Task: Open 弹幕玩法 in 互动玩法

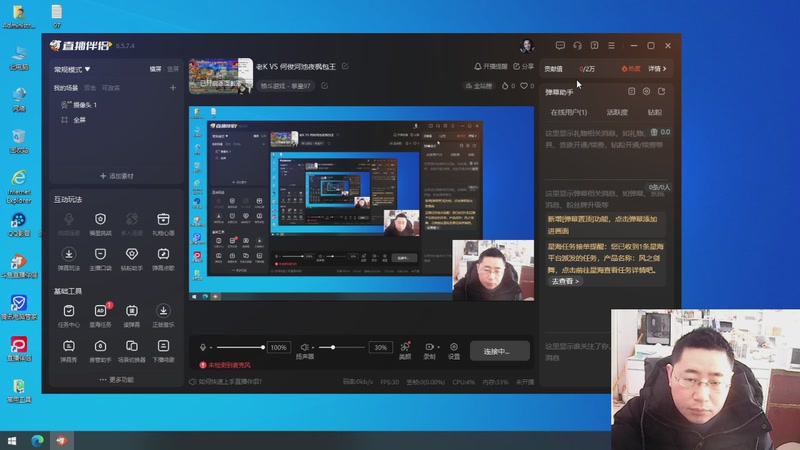Action: [68, 258]
